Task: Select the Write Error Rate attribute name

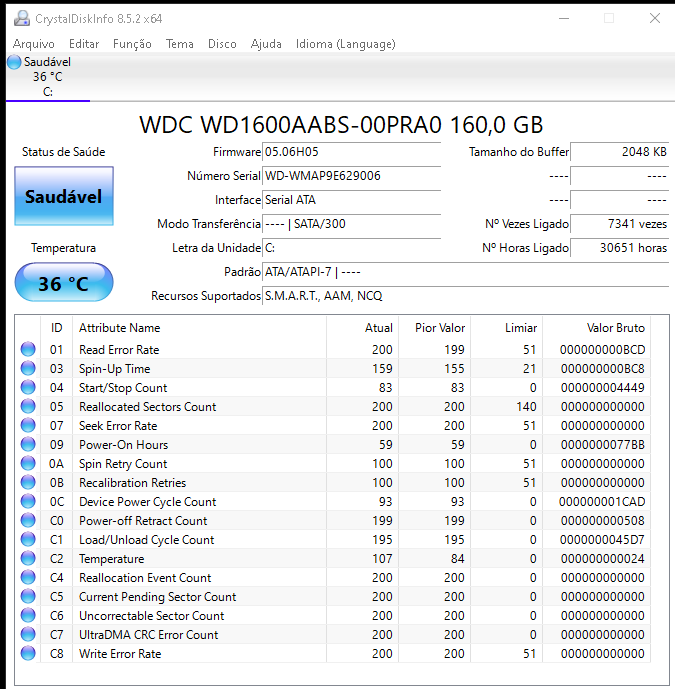Action: click(x=120, y=654)
